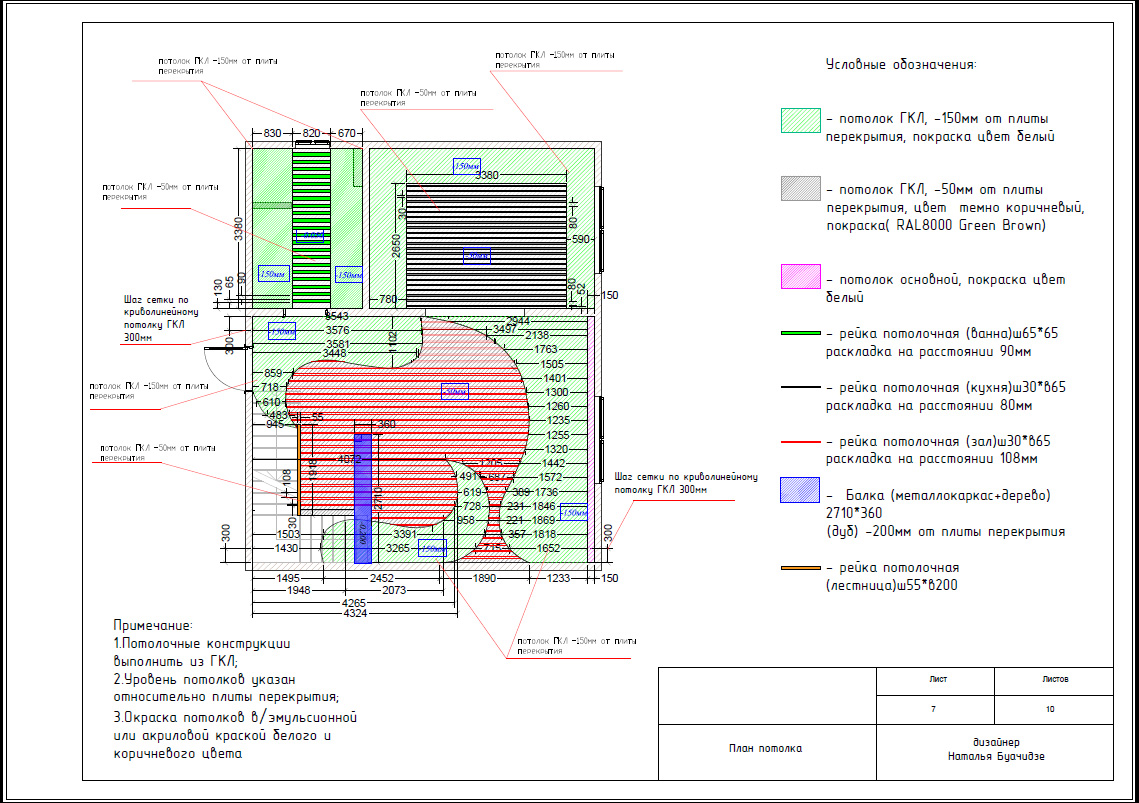1139x803 pixels.
Task: Pick the magenta hatched legend swatch
Action: click(800, 276)
